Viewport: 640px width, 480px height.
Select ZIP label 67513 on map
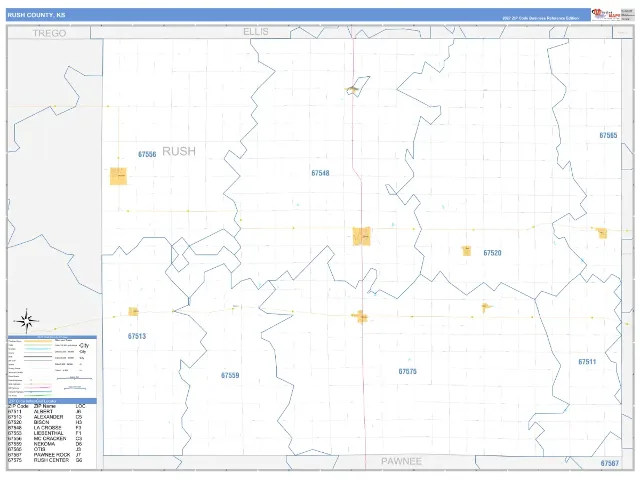coord(137,336)
